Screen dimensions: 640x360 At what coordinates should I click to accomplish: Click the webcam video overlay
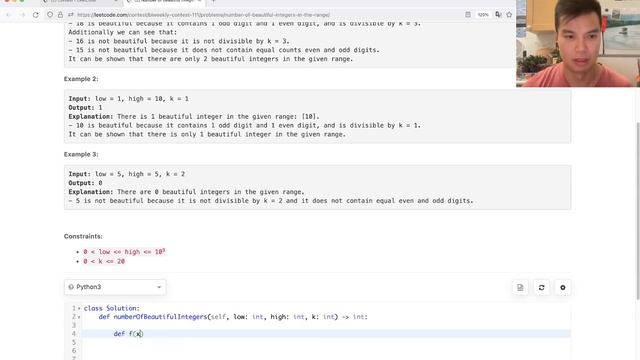coord(578,43)
